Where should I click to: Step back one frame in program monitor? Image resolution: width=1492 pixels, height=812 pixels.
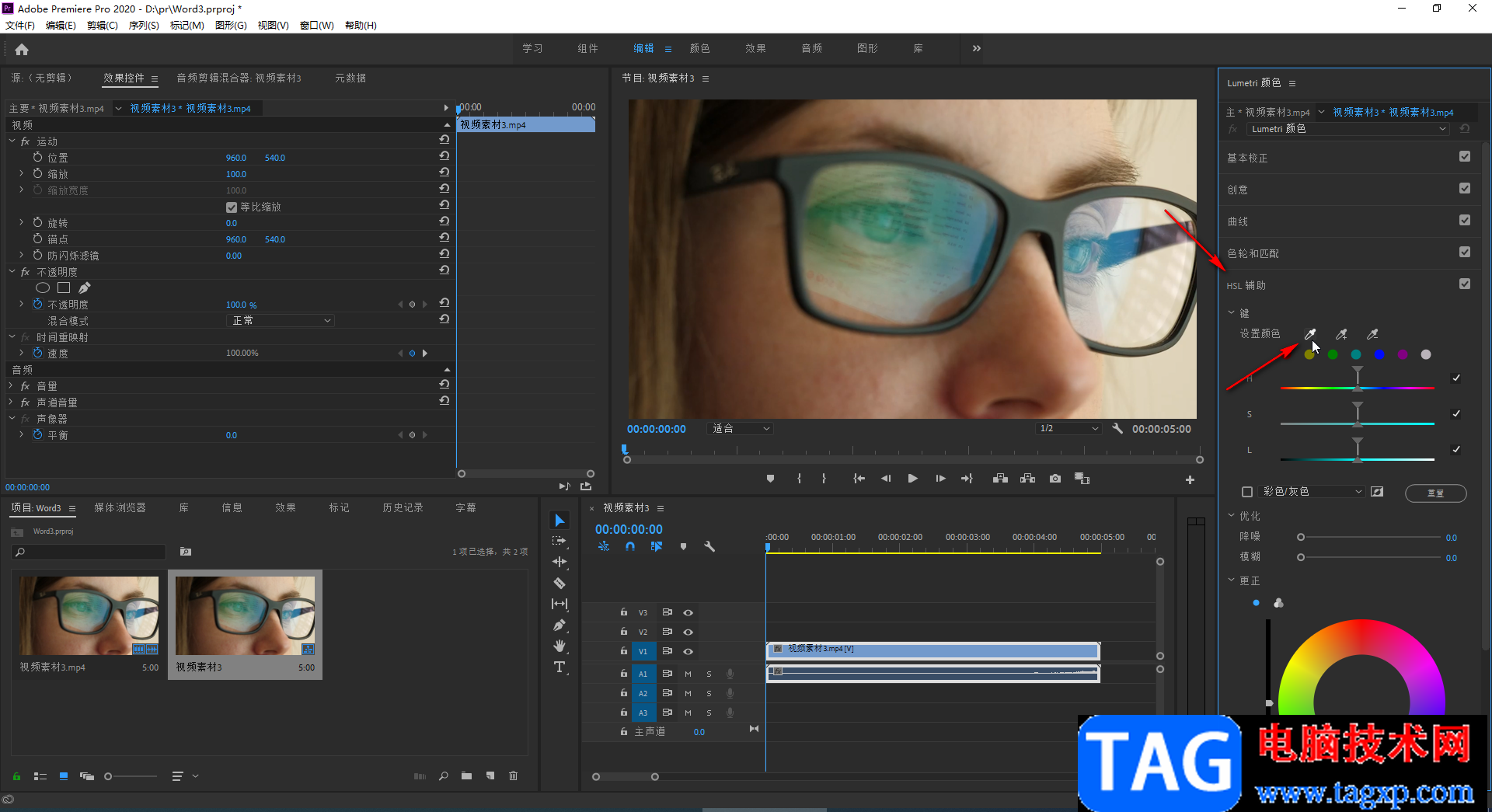[886, 479]
